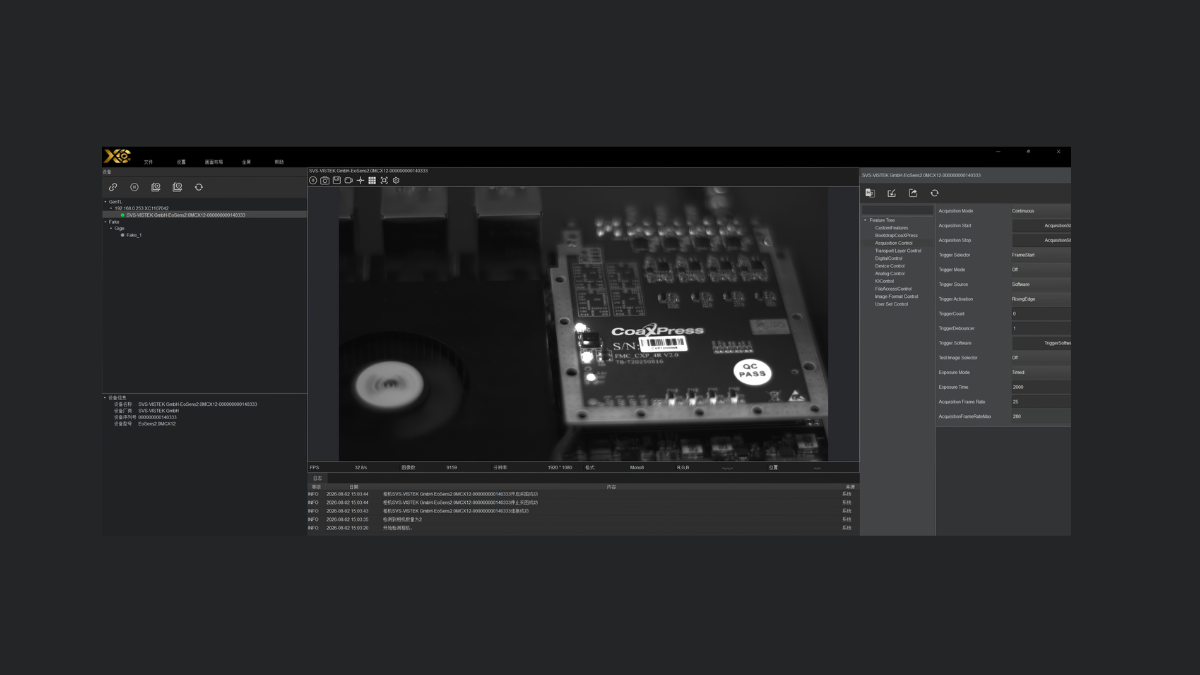Click the Acquisition Stop command button
This screenshot has width=1200, height=675.
[1042, 240]
